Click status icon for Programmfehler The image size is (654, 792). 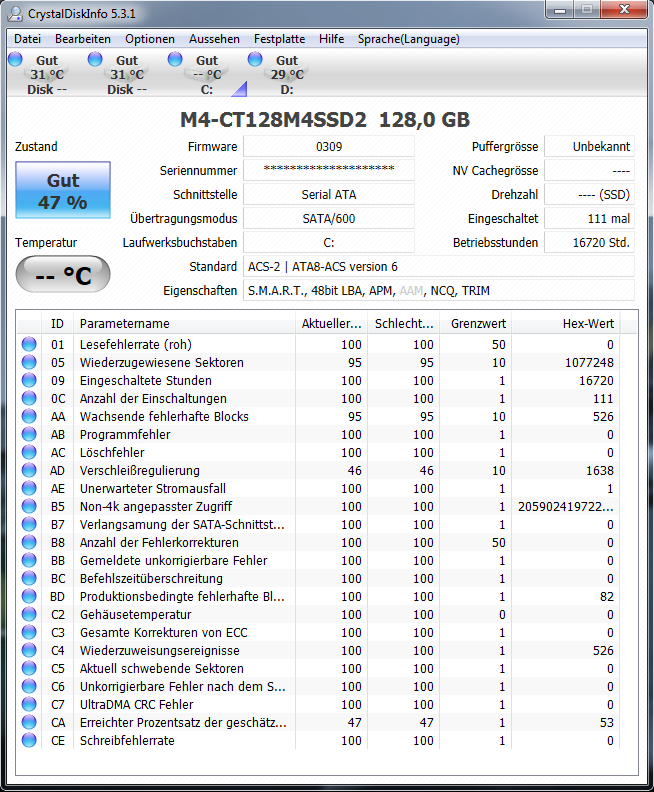(29, 434)
